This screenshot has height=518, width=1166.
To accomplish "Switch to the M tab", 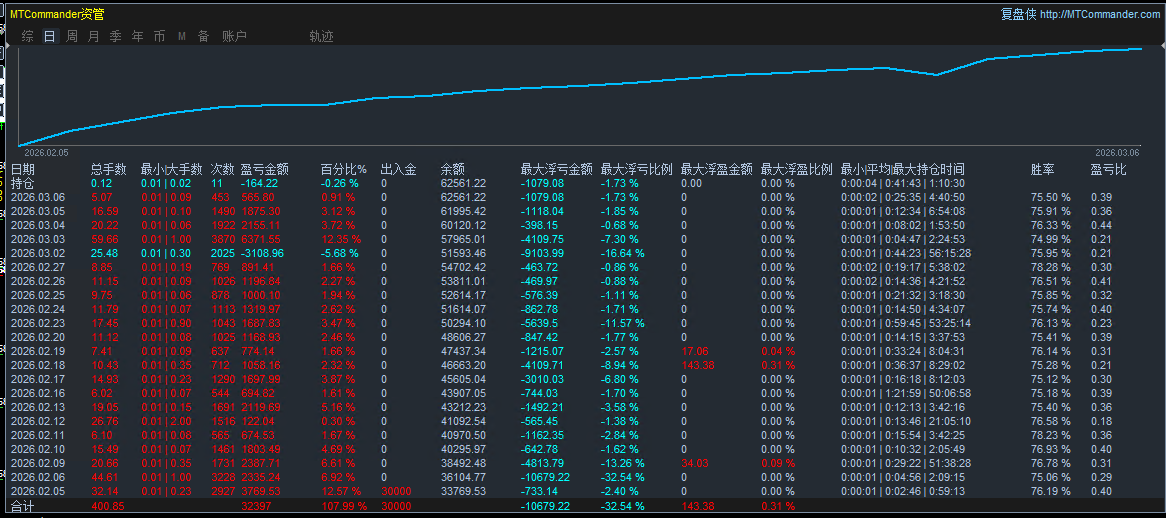I will (x=181, y=36).
